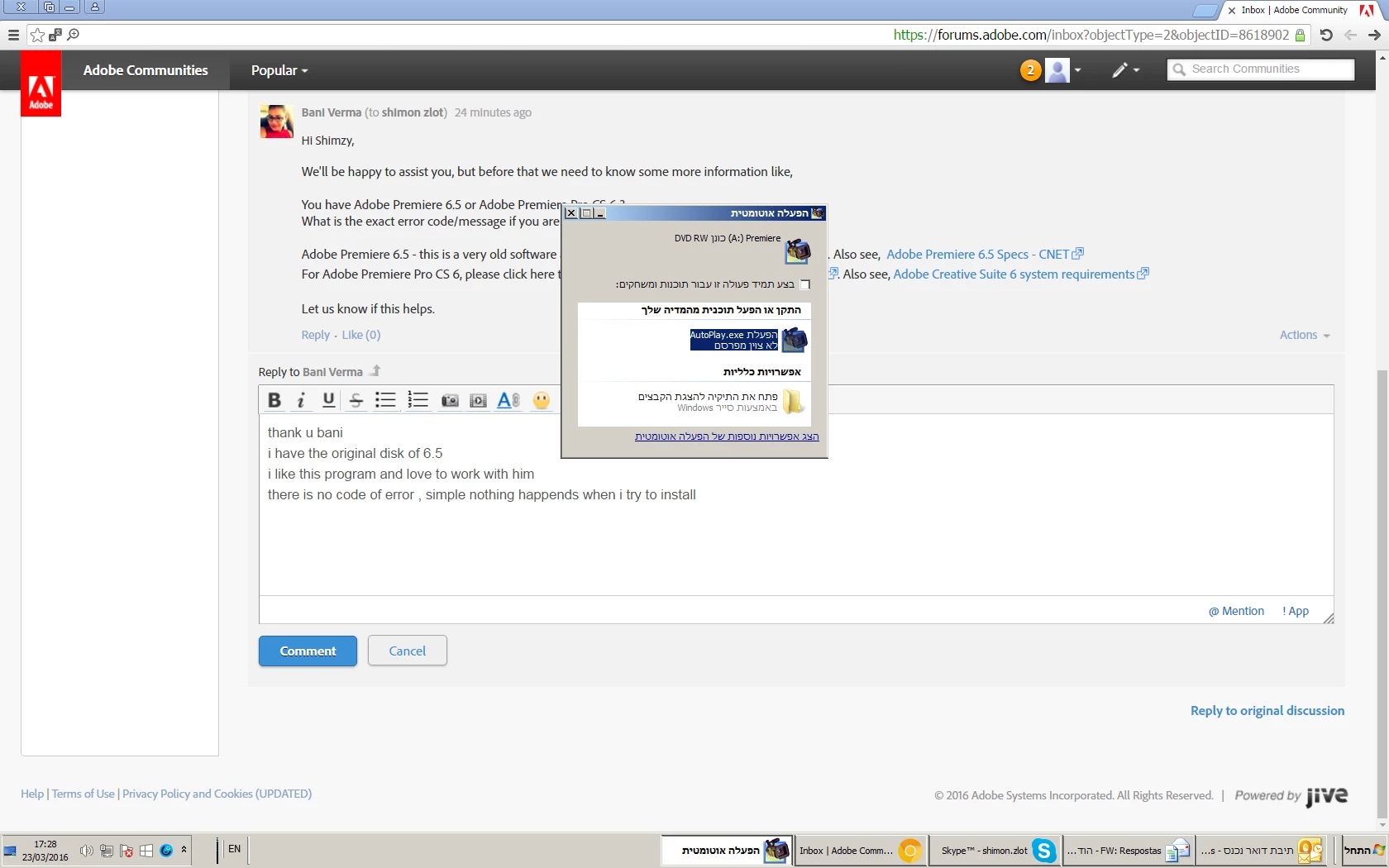This screenshot has height=868, width=1389.
Task: Open more AutoPlay options link in dialog
Action: (727, 436)
